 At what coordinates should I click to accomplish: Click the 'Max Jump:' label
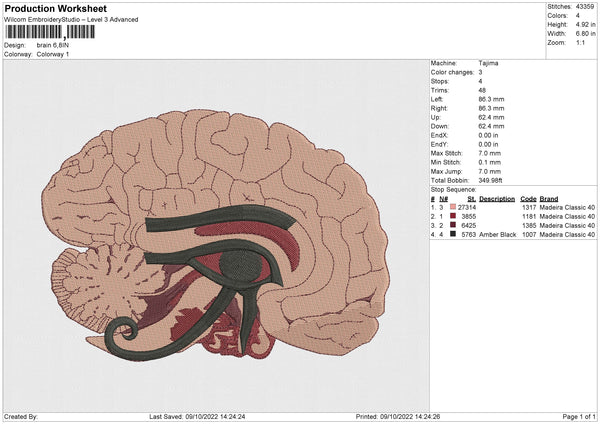pyautogui.click(x=447, y=171)
